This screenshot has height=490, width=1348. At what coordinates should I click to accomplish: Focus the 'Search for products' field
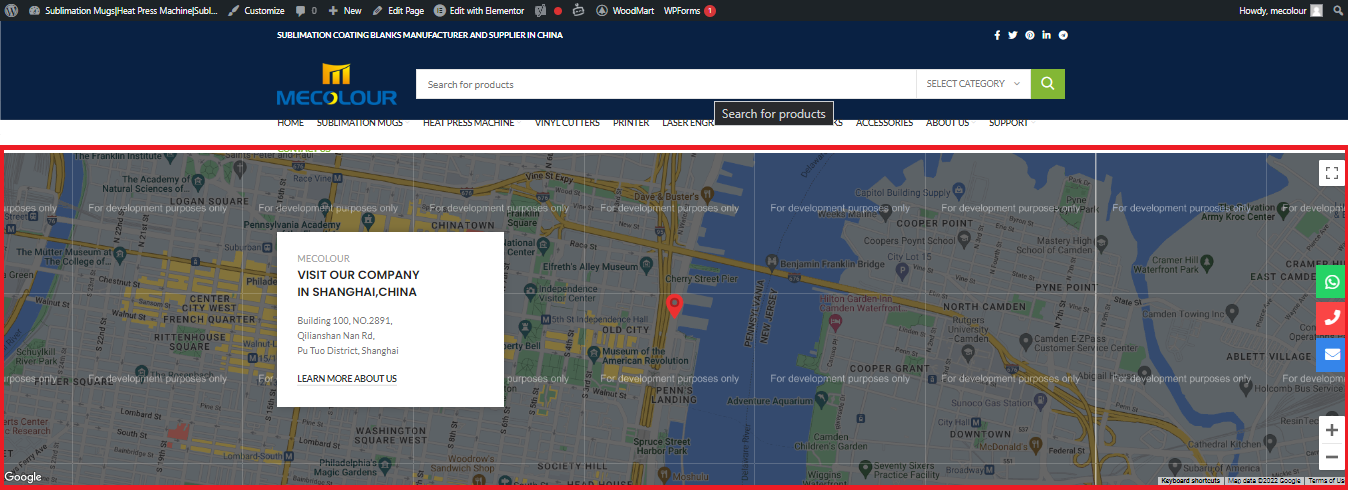pos(666,84)
